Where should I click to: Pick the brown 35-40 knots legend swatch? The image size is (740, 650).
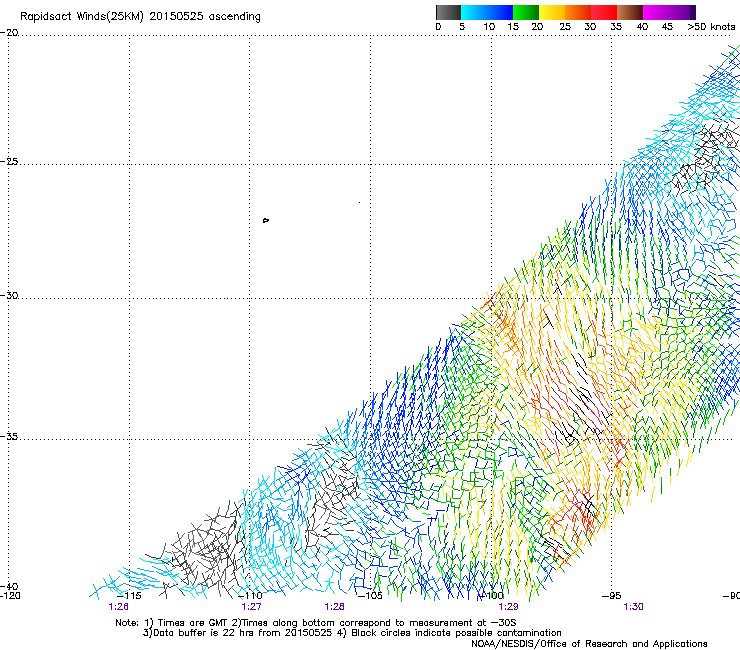[630, 12]
